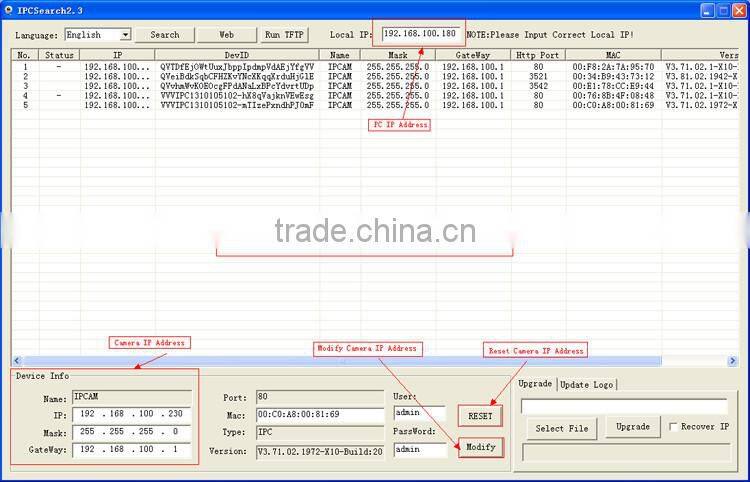Click the IPCSearch app icon in title bar
This screenshot has width=750, height=482.
[x=10, y=10]
